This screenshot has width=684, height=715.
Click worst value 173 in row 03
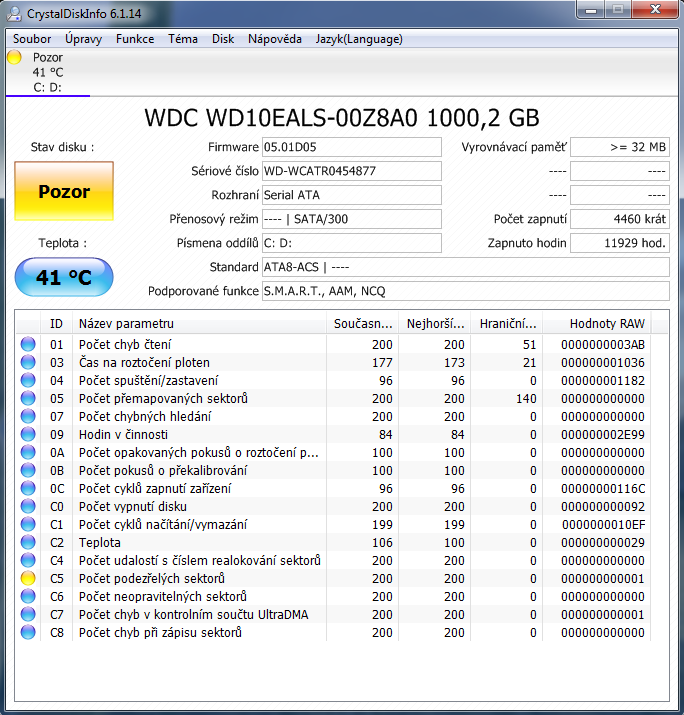coord(454,363)
